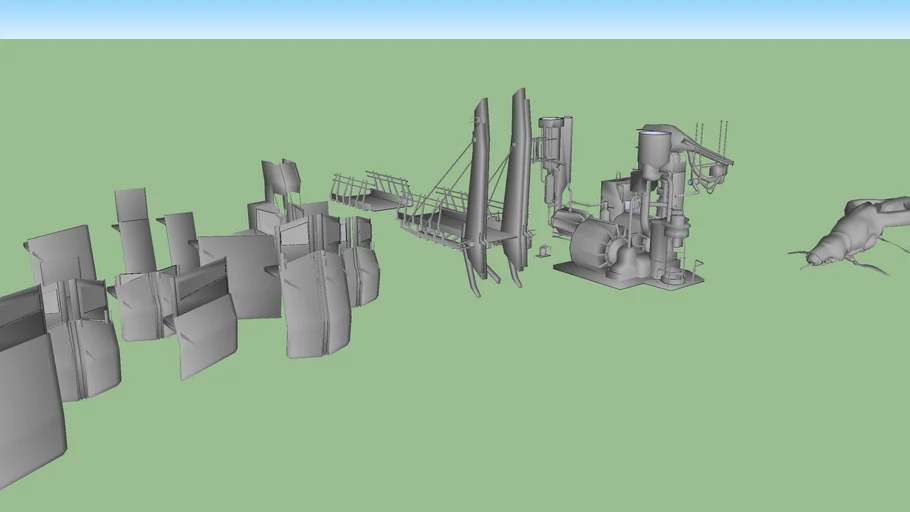Click the tilted flat panel at far left

click(x=60, y=255)
